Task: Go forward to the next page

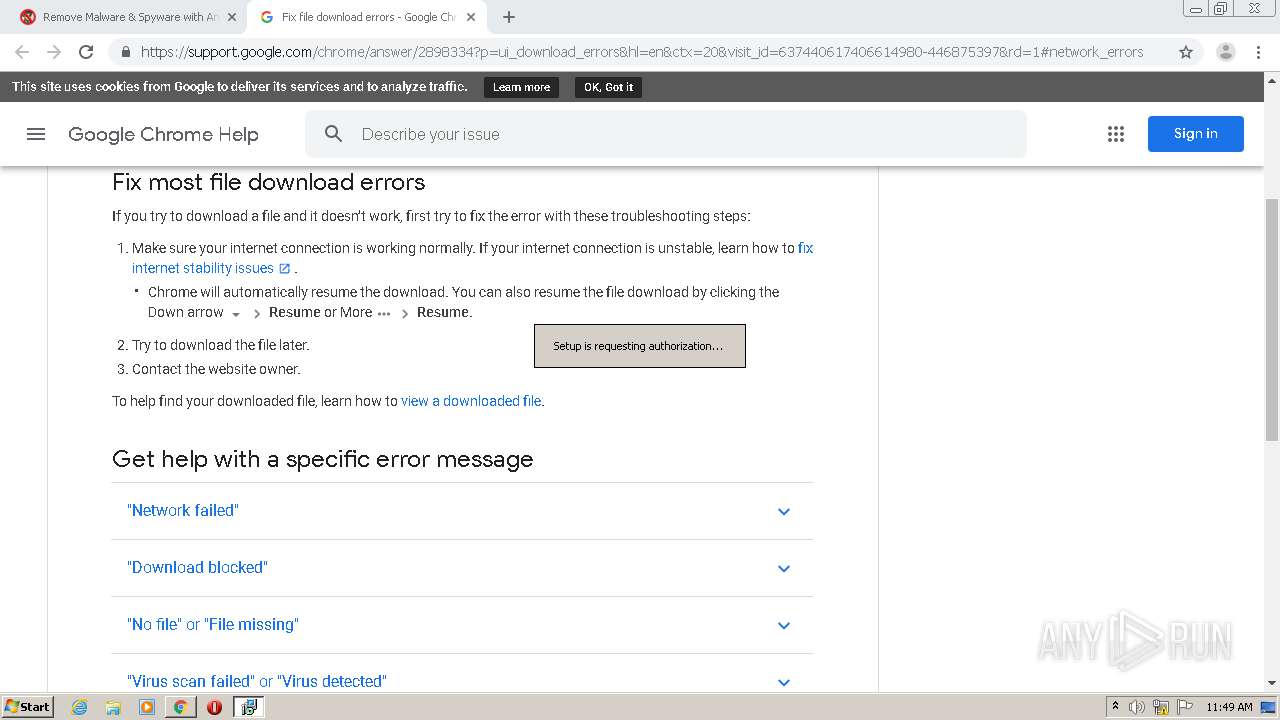Action: tap(54, 52)
